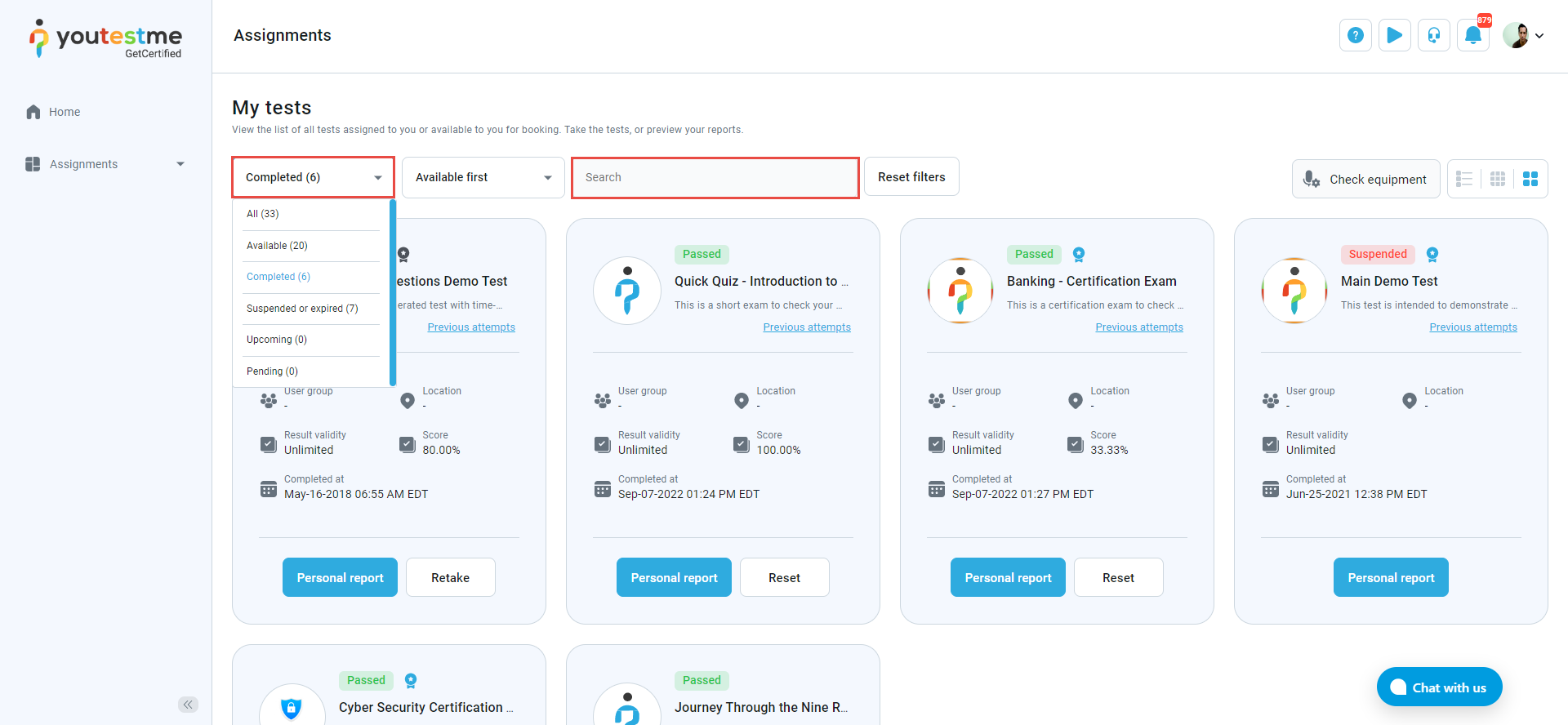The height and width of the screenshot is (725, 1568).
Task: Click the Home icon in the sidebar
Action: pyautogui.click(x=33, y=112)
